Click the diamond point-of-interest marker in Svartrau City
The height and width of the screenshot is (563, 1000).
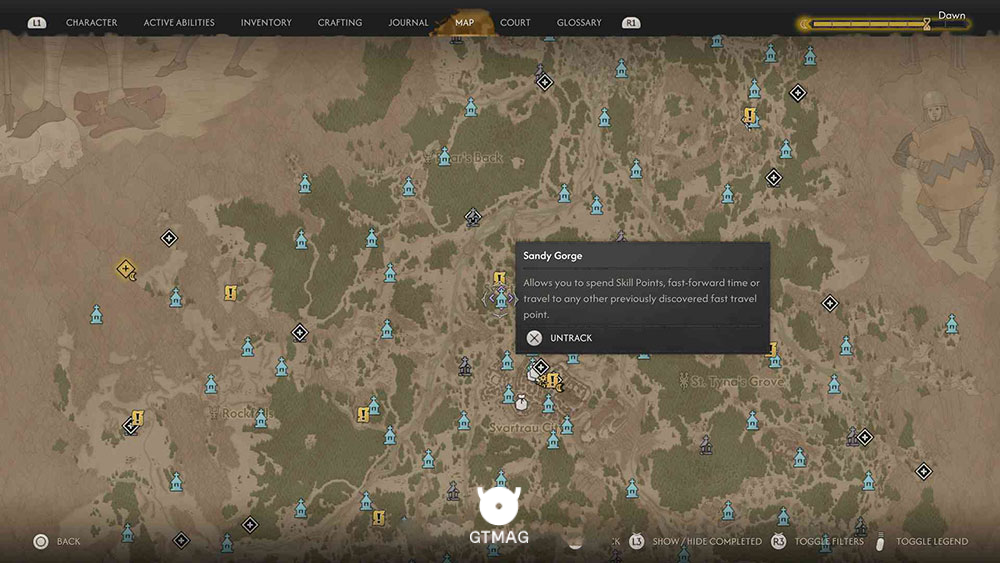(x=541, y=367)
